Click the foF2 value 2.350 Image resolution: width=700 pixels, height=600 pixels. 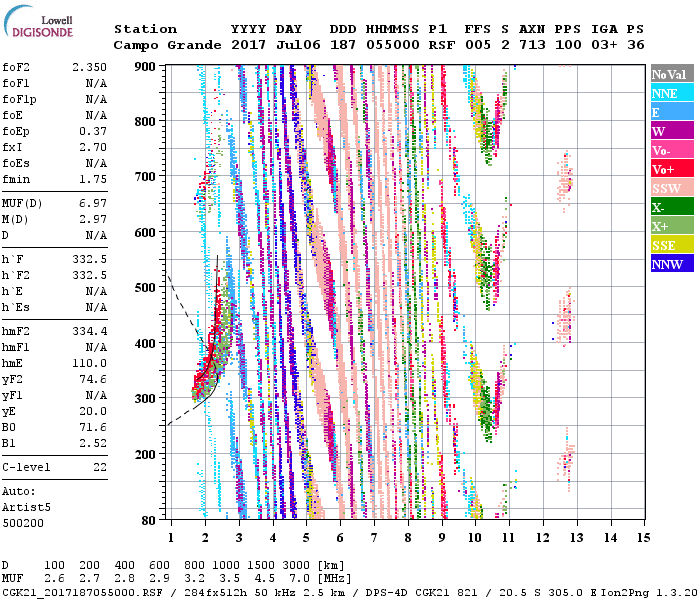click(88, 67)
